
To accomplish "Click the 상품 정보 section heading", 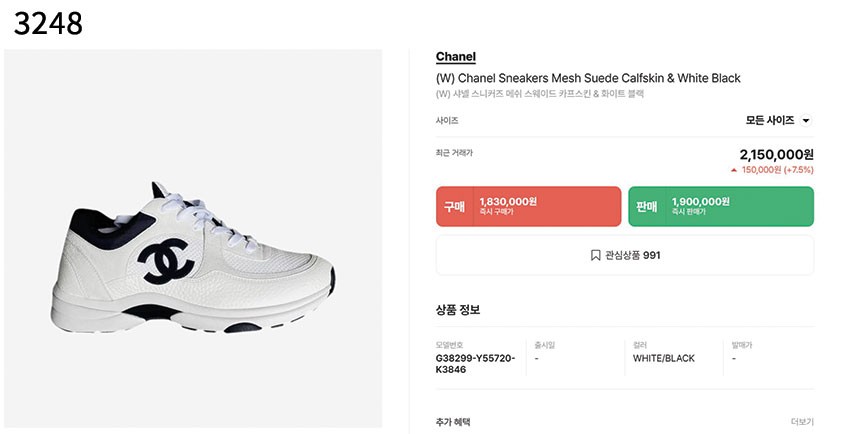I will (x=458, y=310).
